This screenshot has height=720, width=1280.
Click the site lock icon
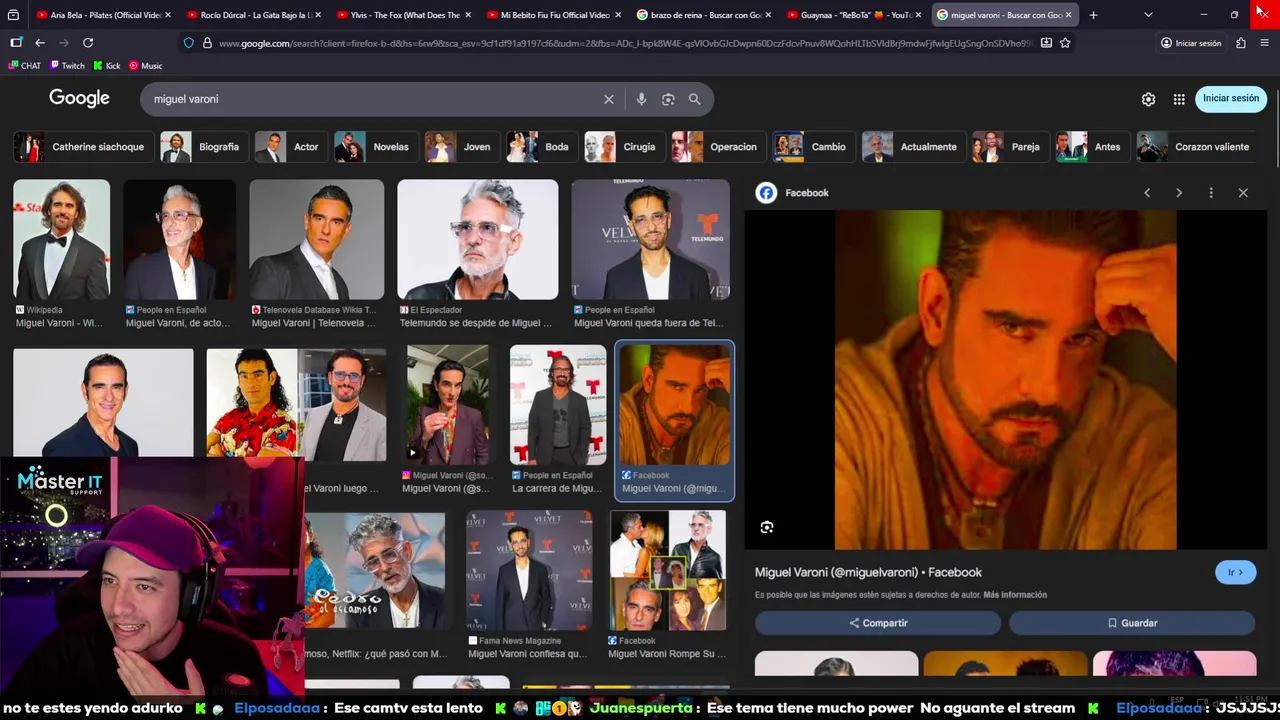click(x=207, y=43)
